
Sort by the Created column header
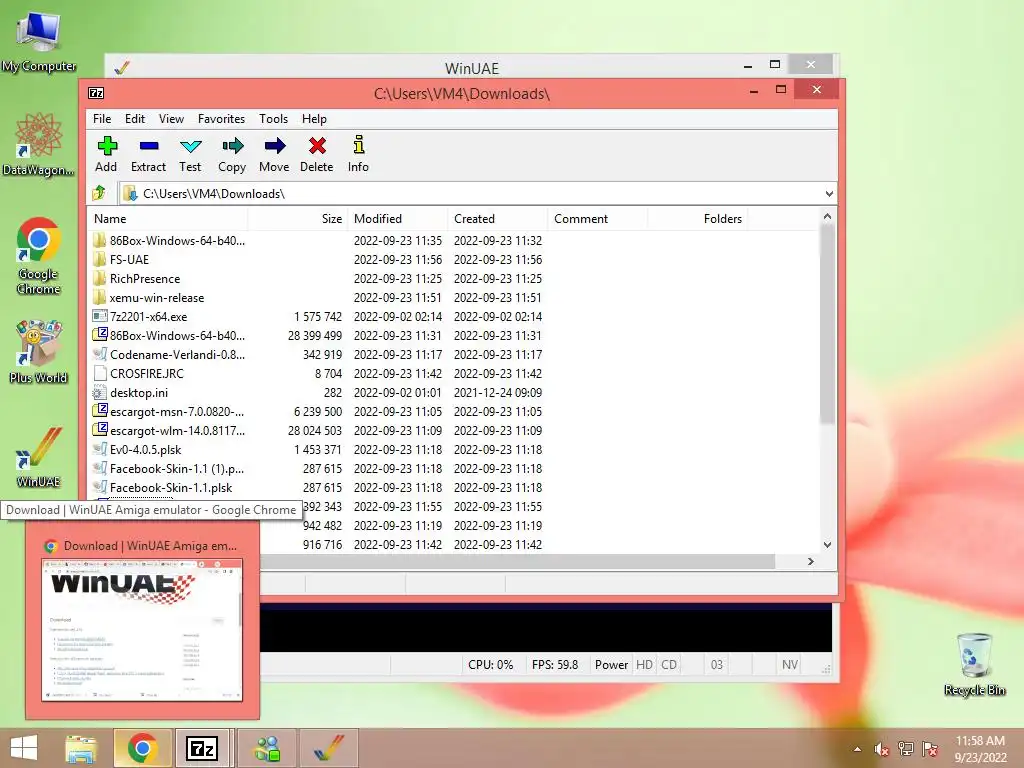[x=497, y=219]
